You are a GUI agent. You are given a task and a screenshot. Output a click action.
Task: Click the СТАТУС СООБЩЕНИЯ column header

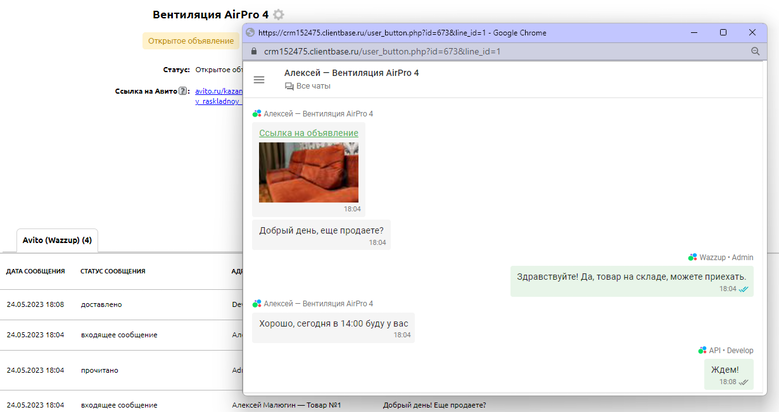coord(113,271)
